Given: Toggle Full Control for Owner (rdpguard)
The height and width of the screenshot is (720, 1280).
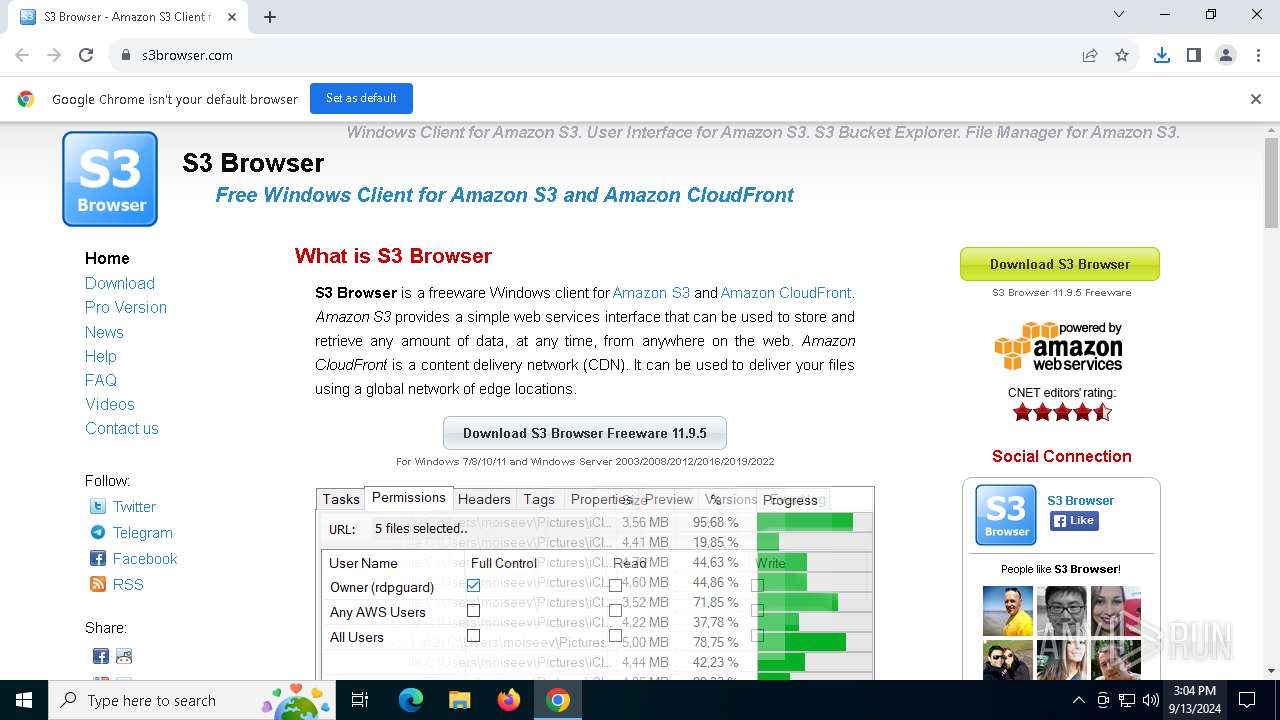Looking at the screenshot, I should 473,585.
